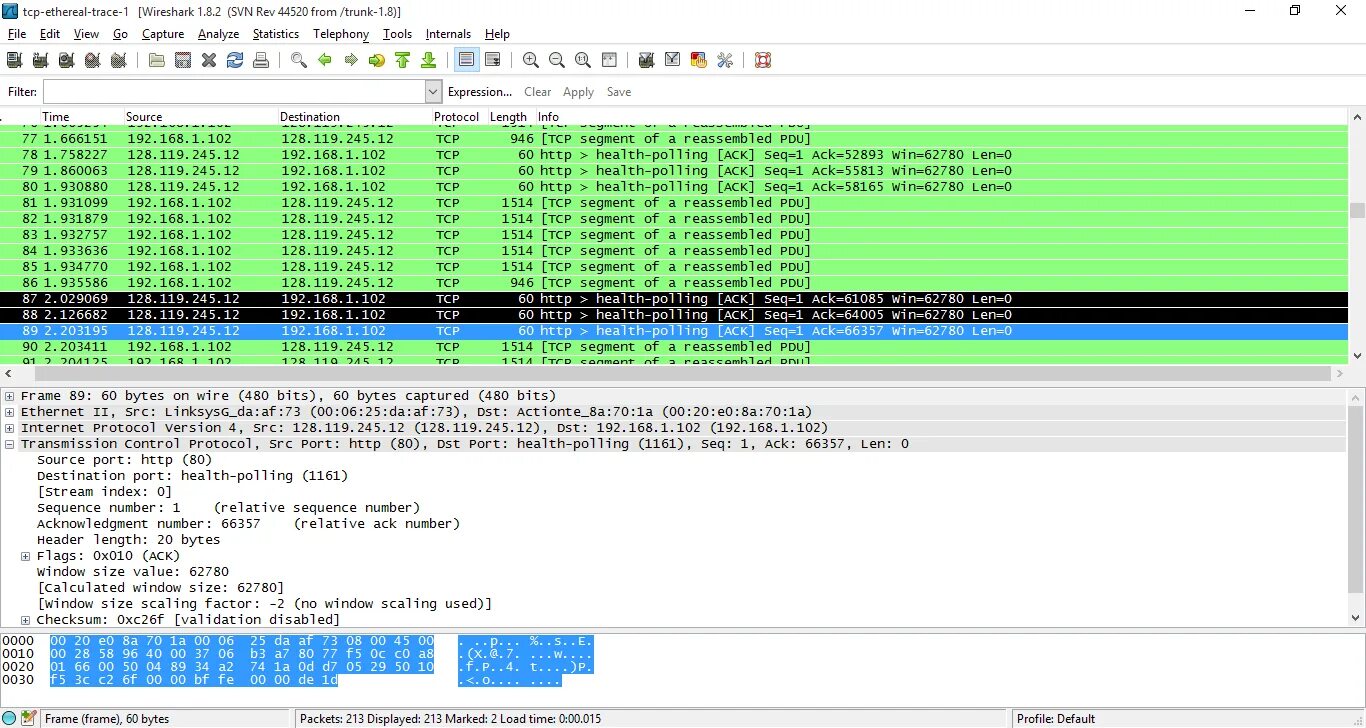Reload this capture file
This screenshot has width=1366, height=728.
tap(235, 60)
